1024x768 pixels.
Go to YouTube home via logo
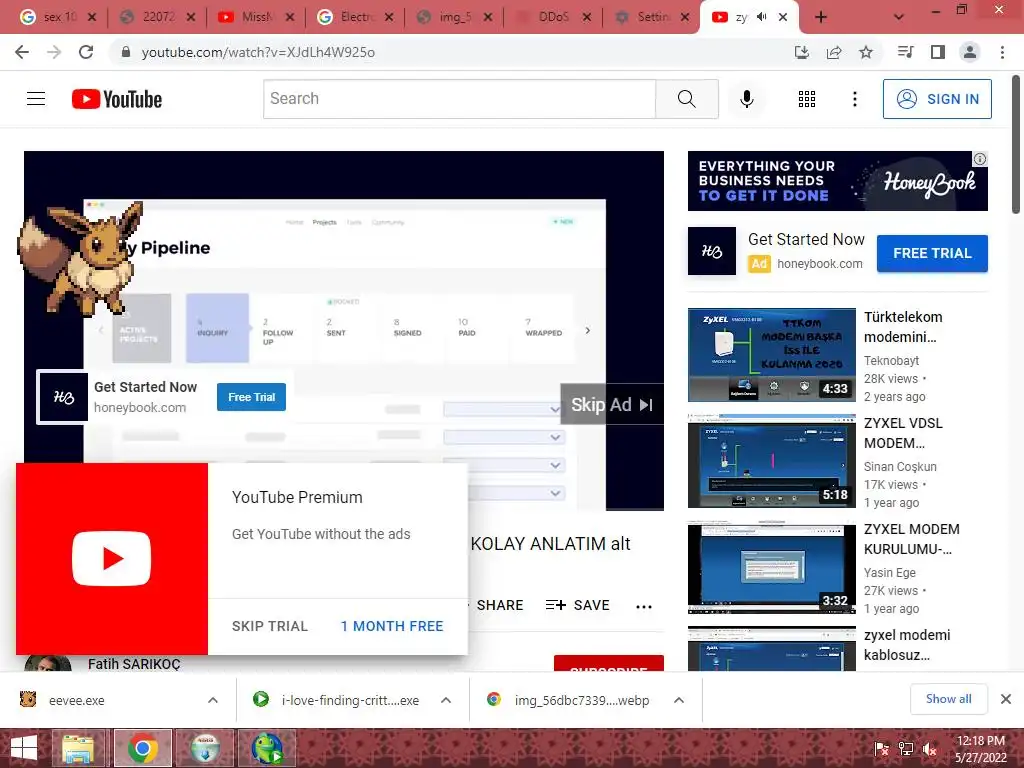tap(117, 99)
